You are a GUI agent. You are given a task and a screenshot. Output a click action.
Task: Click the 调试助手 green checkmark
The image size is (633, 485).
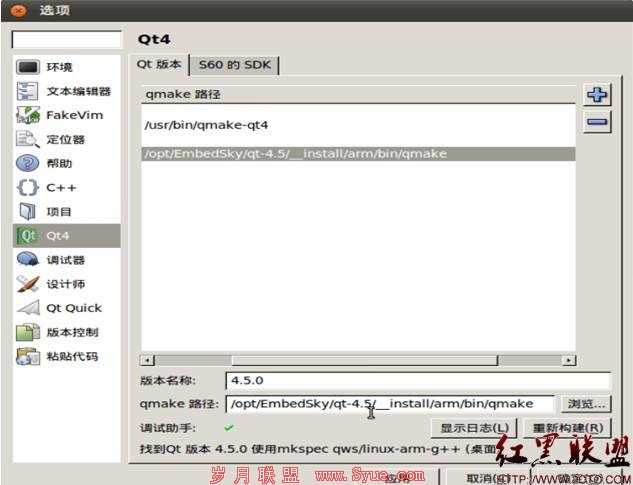click(229, 428)
